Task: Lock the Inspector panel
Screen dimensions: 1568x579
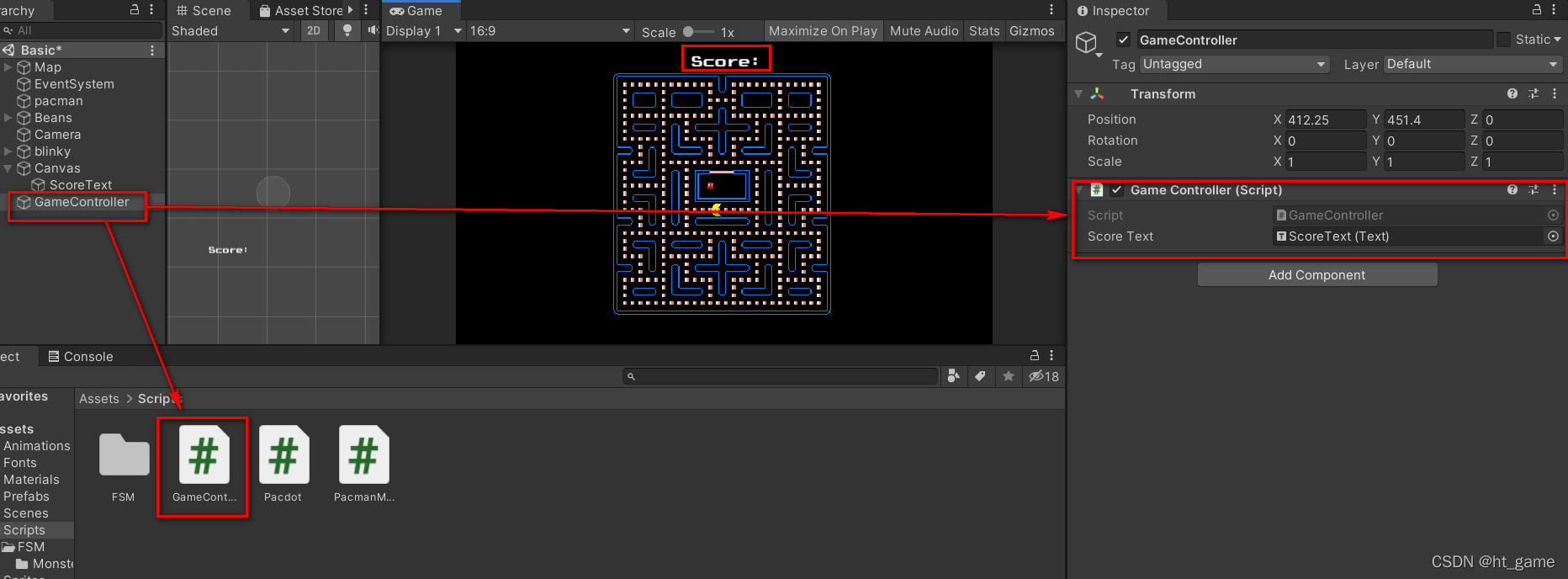Action: point(1537,9)
